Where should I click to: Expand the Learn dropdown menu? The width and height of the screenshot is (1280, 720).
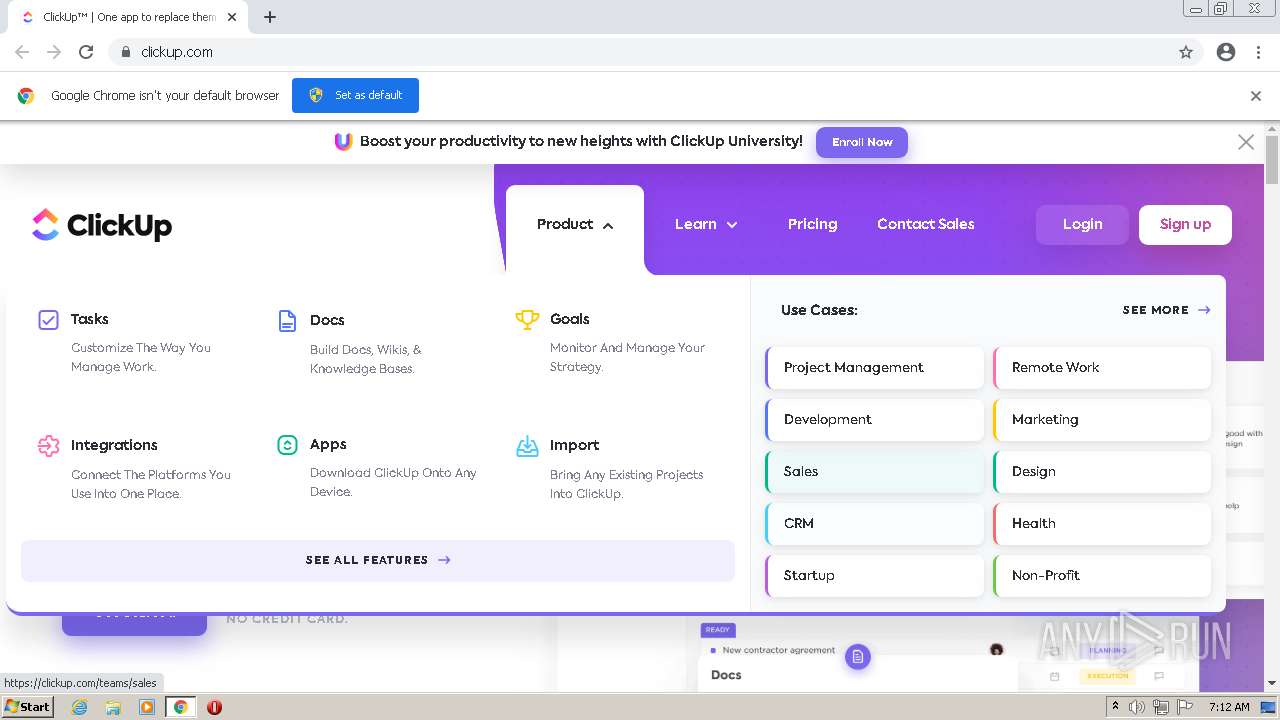pos(706,225)
